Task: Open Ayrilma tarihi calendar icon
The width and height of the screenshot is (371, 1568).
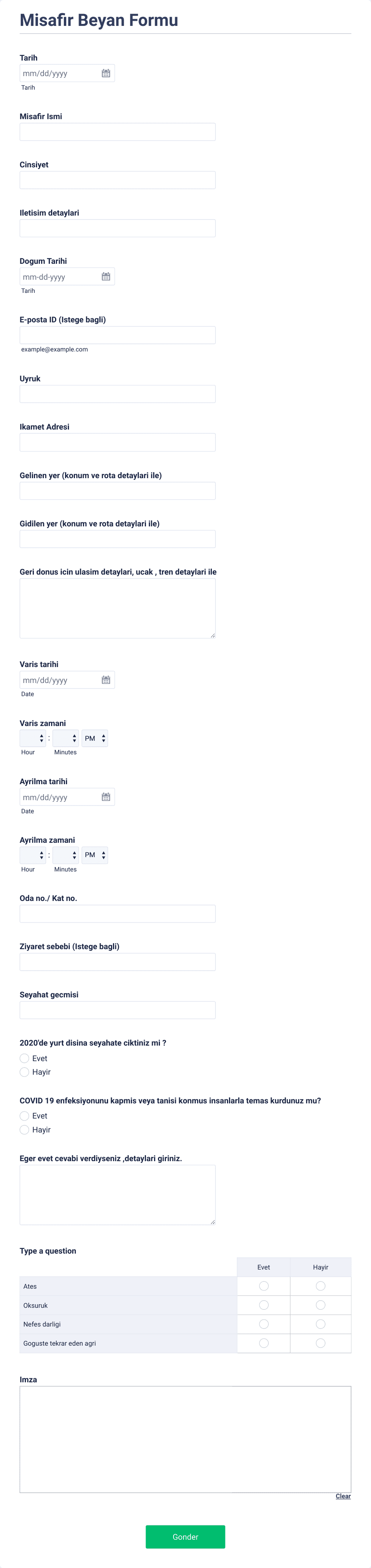Action: [106, 797]
